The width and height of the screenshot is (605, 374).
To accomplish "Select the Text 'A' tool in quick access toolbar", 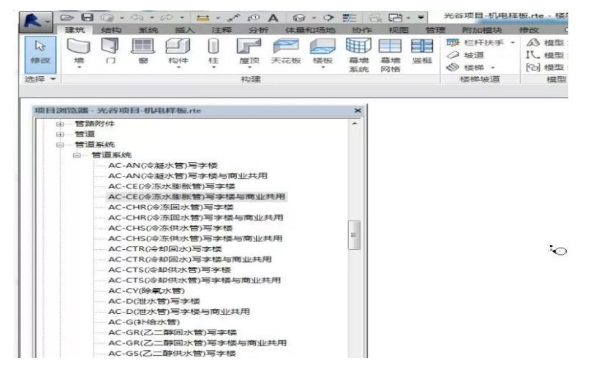I will coord(273,18).
